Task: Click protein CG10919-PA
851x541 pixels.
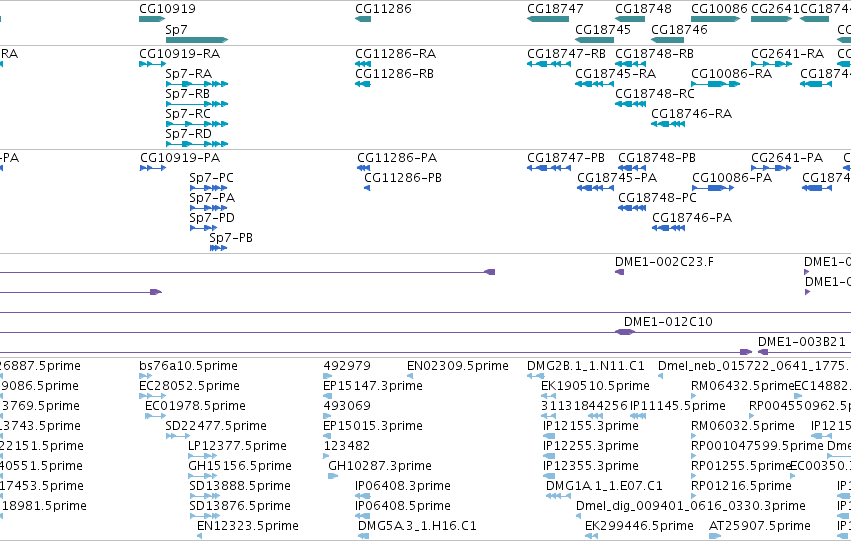Action: pos(180,157)
